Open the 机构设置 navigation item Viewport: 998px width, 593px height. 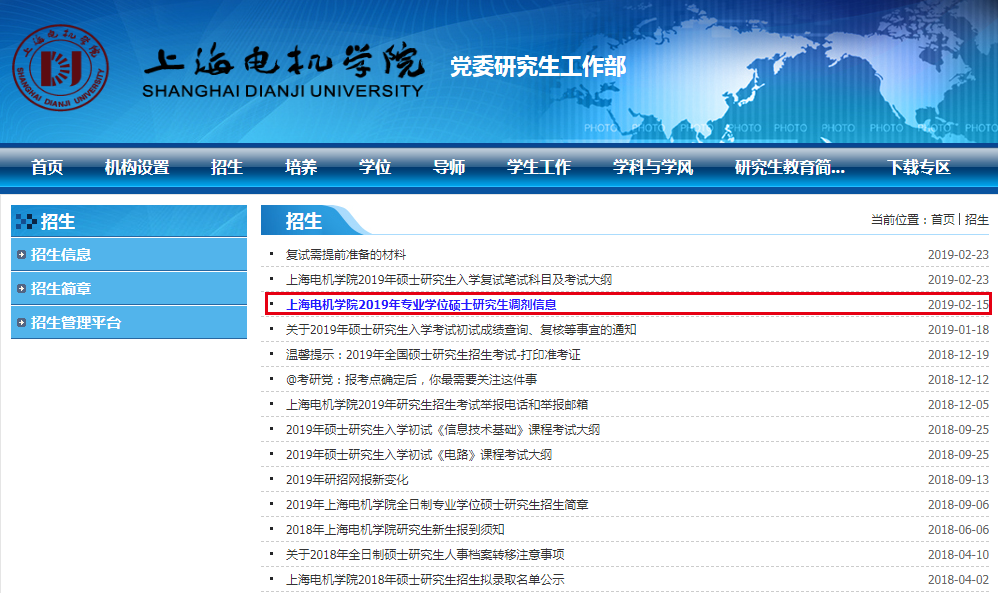[x=137, y=167]
